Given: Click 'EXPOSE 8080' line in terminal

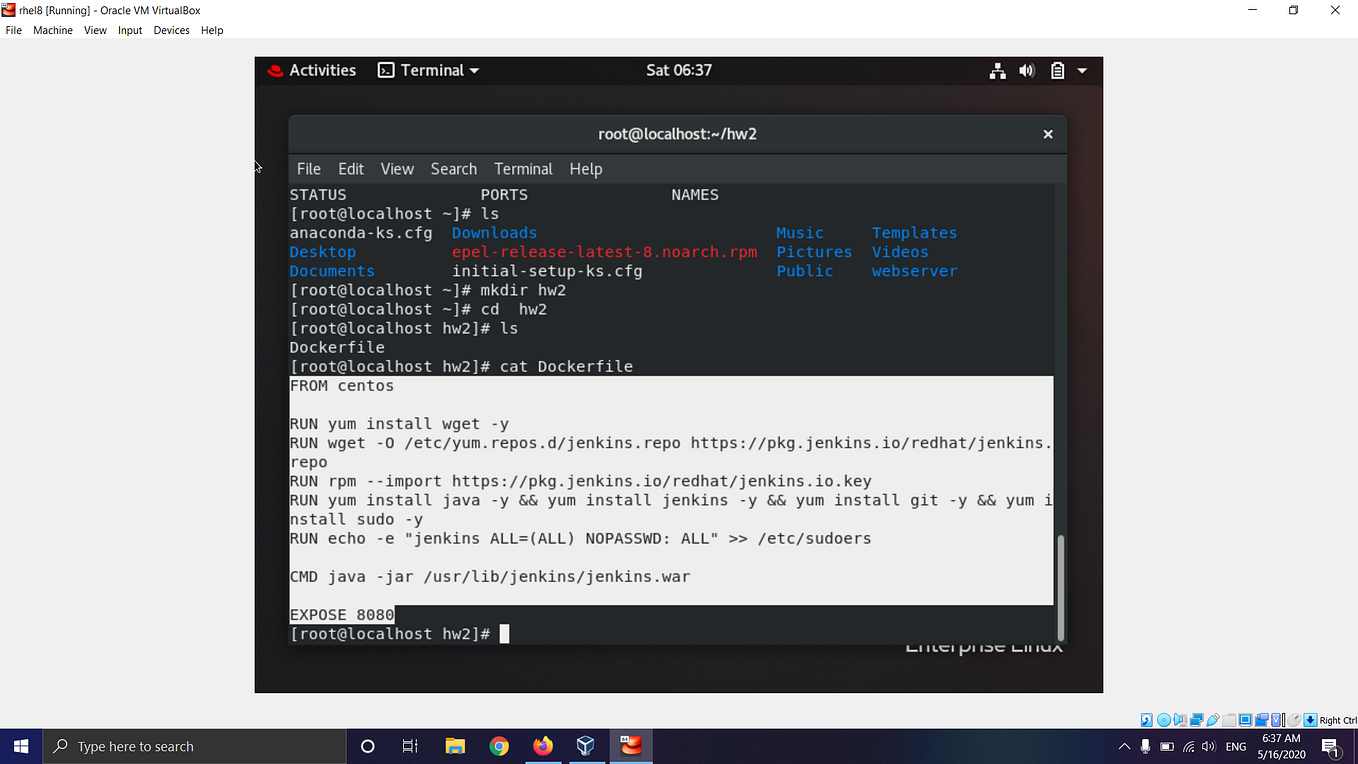Looking at the screenshot, I should point(342,615).
